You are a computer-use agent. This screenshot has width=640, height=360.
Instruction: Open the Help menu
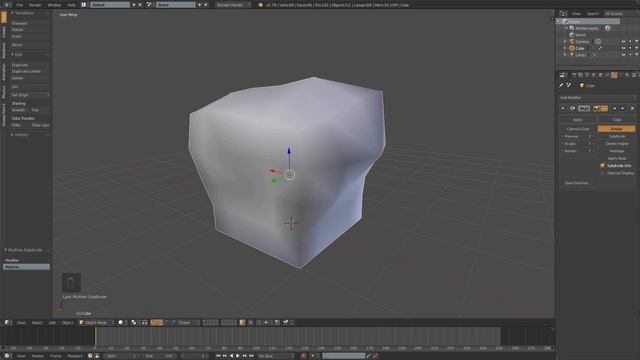coord(71,5)
